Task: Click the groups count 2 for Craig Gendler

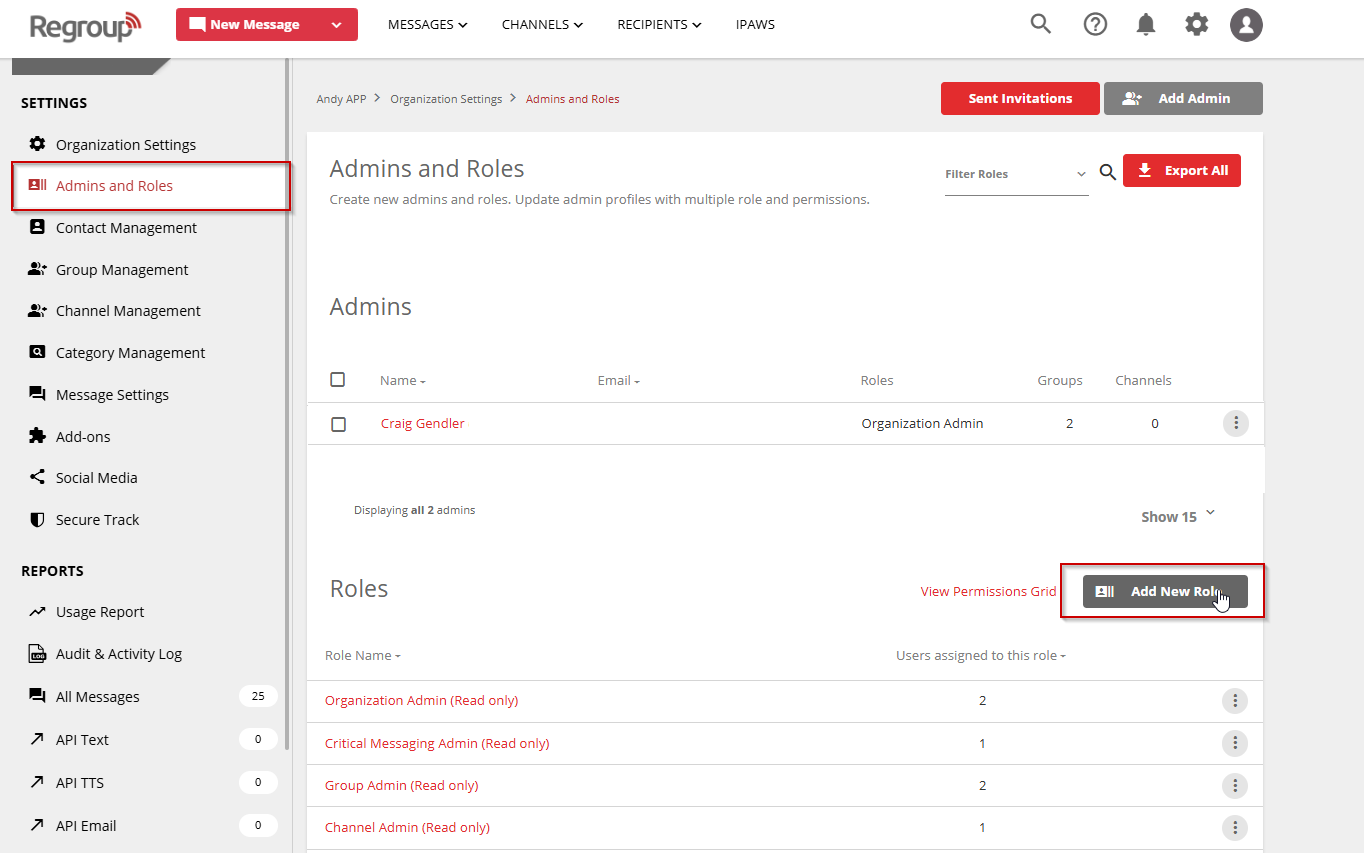Action: [1069, 423]
